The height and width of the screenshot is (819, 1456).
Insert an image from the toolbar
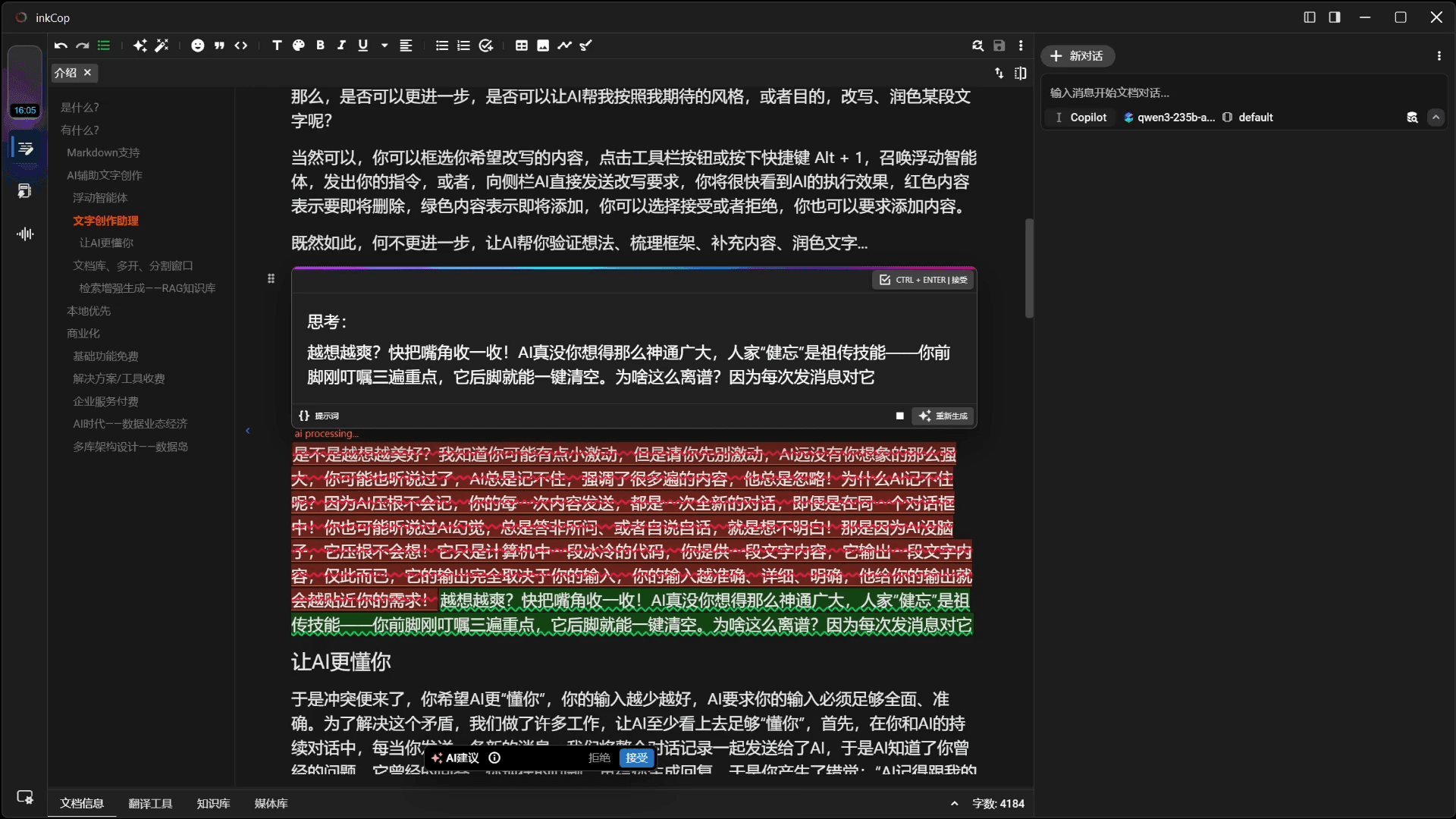(543, 45)
